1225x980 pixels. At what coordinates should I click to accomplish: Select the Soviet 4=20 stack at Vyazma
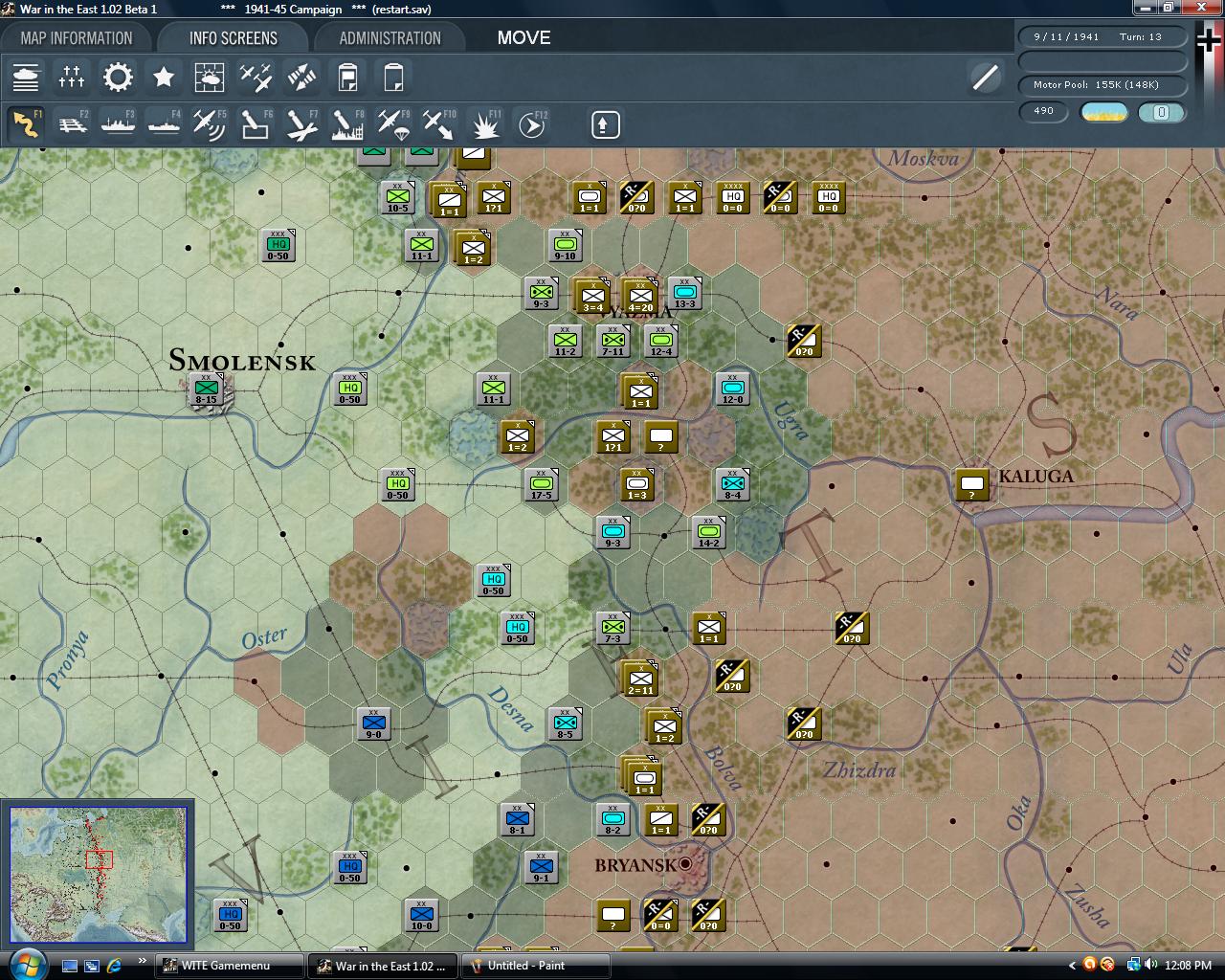click(639, 297)
